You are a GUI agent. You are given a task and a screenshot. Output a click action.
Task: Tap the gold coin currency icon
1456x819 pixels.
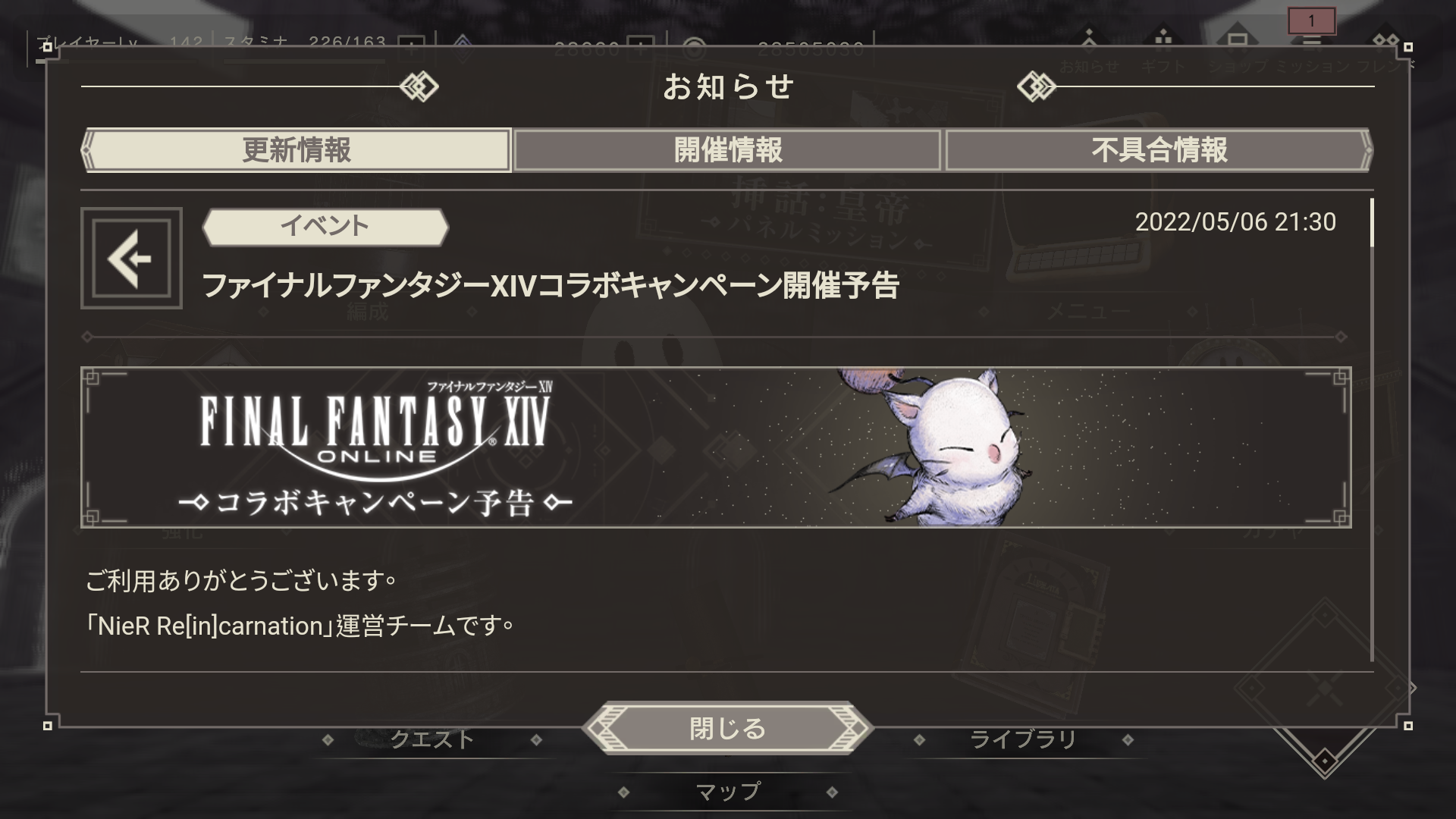pyautogui.click(x=694, y=50)
